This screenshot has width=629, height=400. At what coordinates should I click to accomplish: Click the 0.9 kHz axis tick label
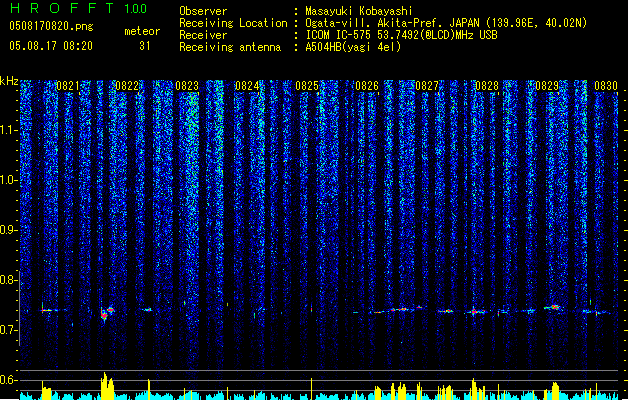9,230
